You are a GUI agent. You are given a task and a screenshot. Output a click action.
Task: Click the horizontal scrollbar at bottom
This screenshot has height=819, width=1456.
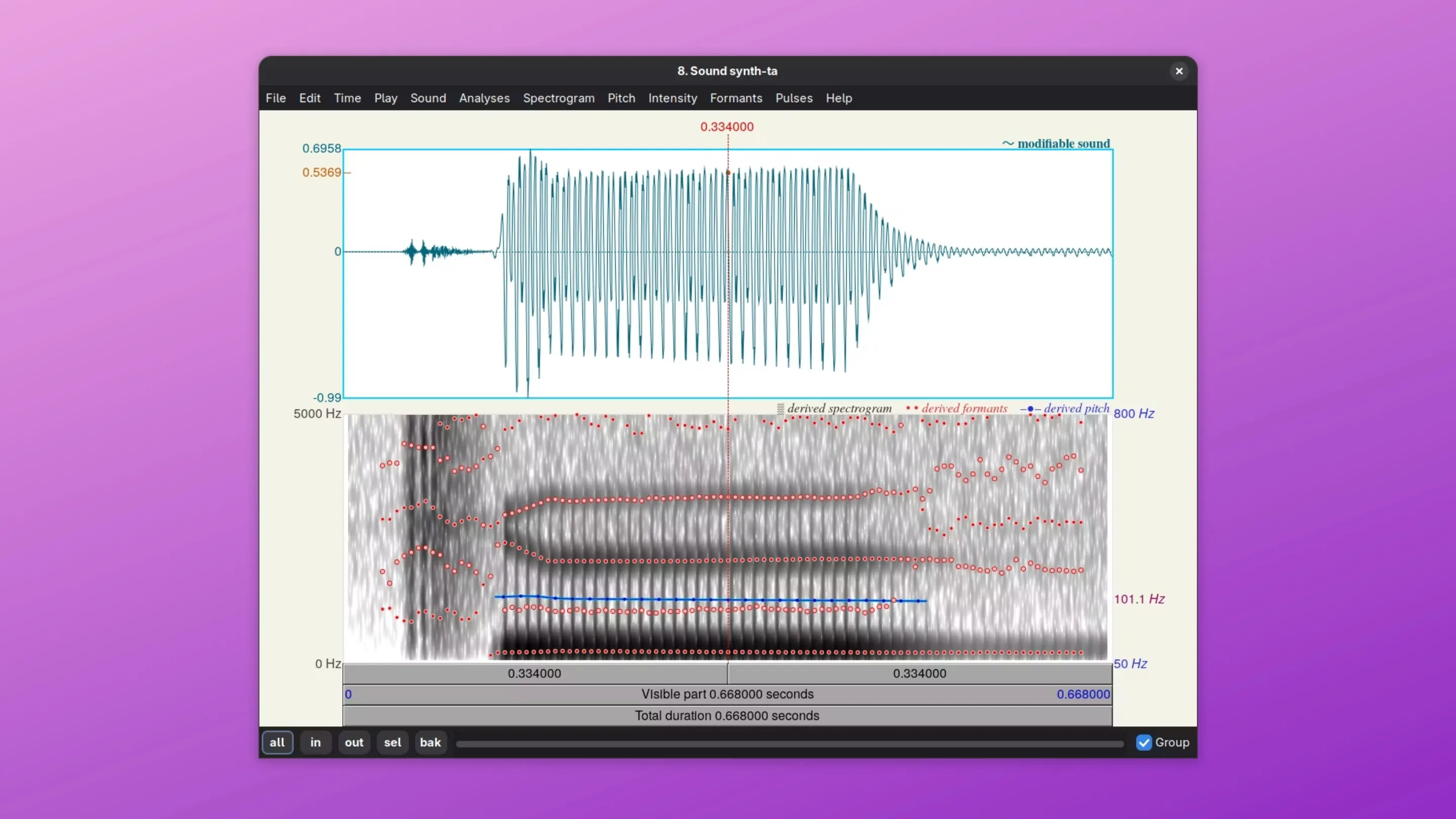coord(790,743)
